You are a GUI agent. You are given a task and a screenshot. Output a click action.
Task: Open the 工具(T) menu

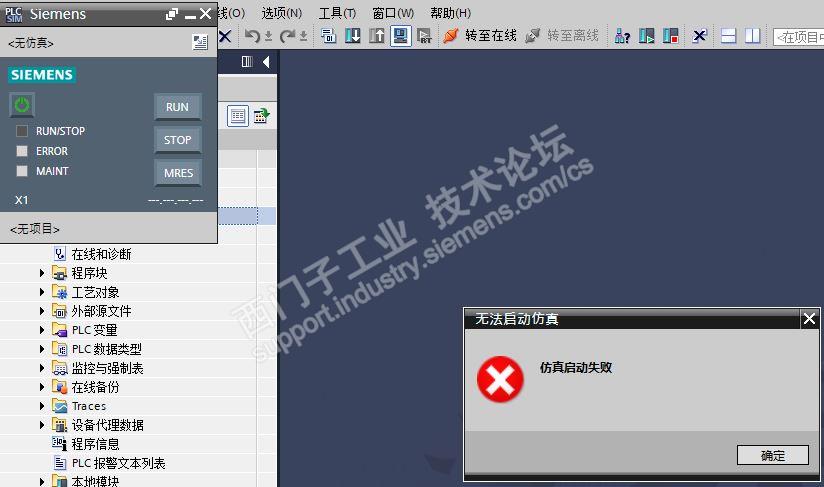(337, 13)
